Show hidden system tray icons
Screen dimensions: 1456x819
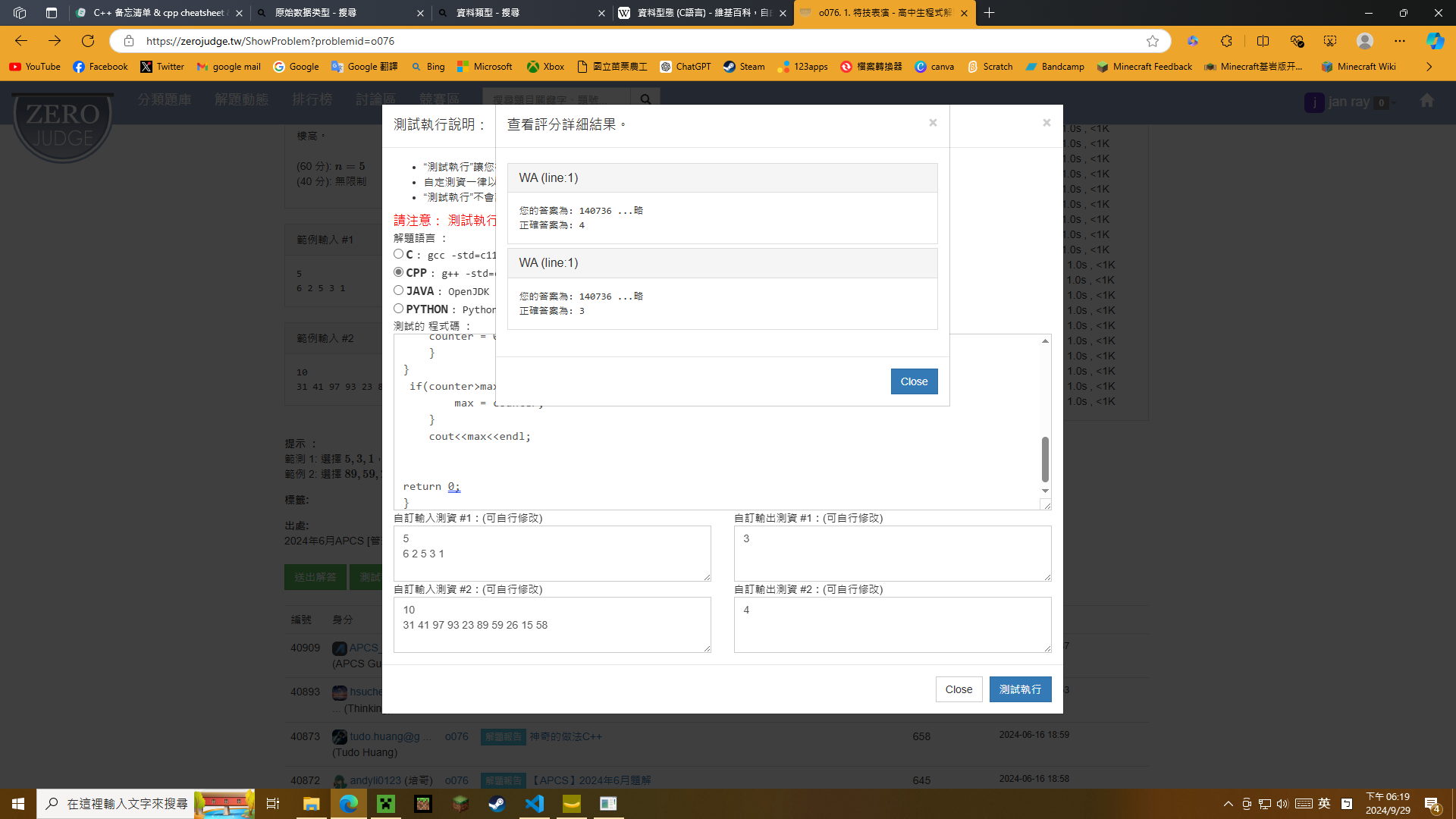(x=1228, y=804)
